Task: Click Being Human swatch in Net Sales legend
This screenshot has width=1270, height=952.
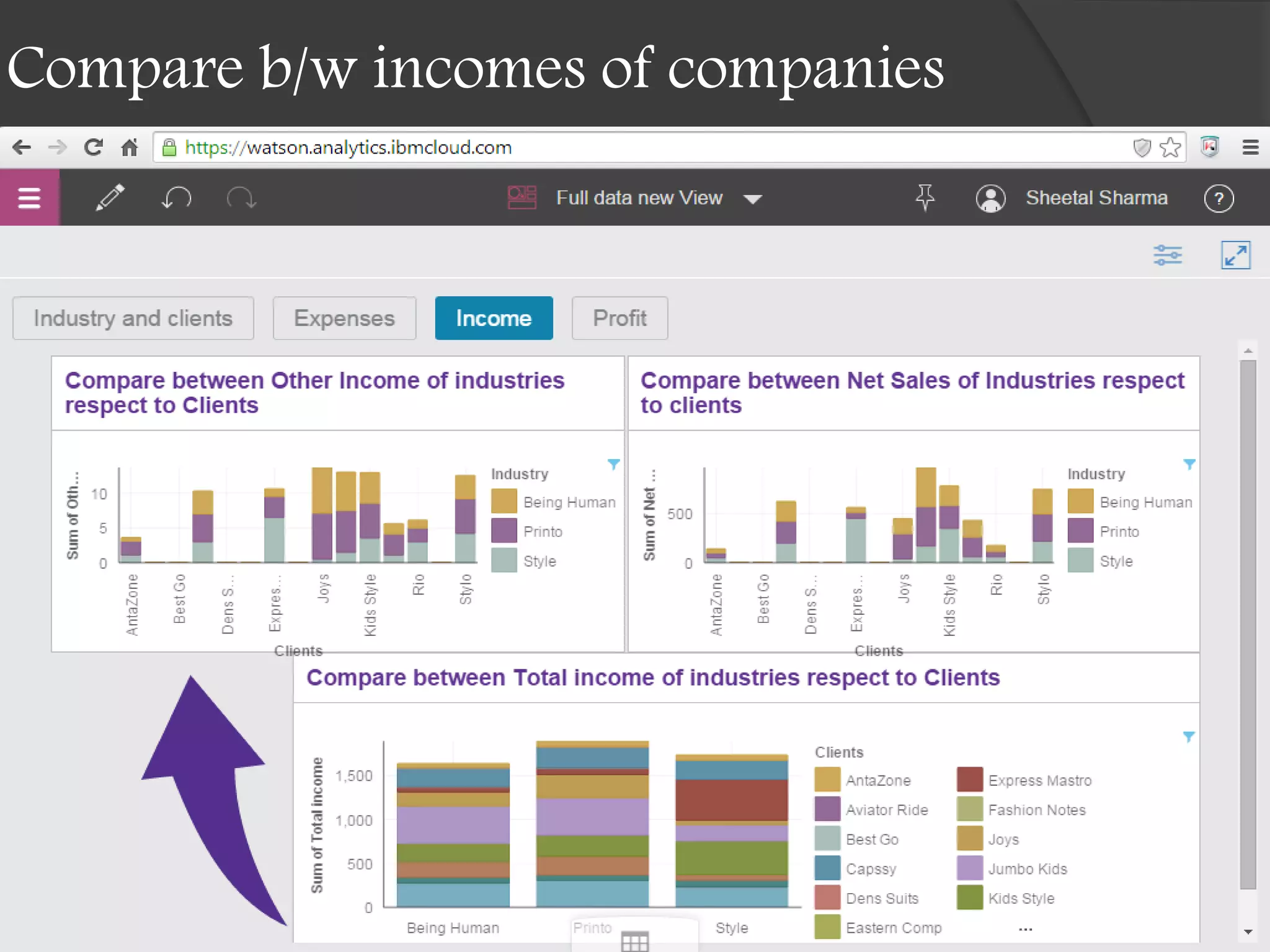Action: [1080, 501]
